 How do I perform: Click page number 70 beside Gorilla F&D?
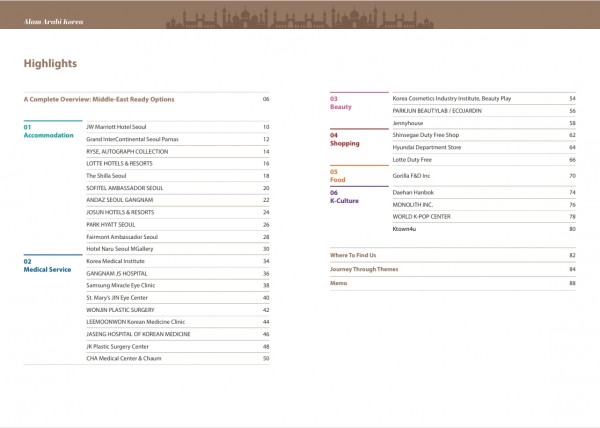pos(572,176)
